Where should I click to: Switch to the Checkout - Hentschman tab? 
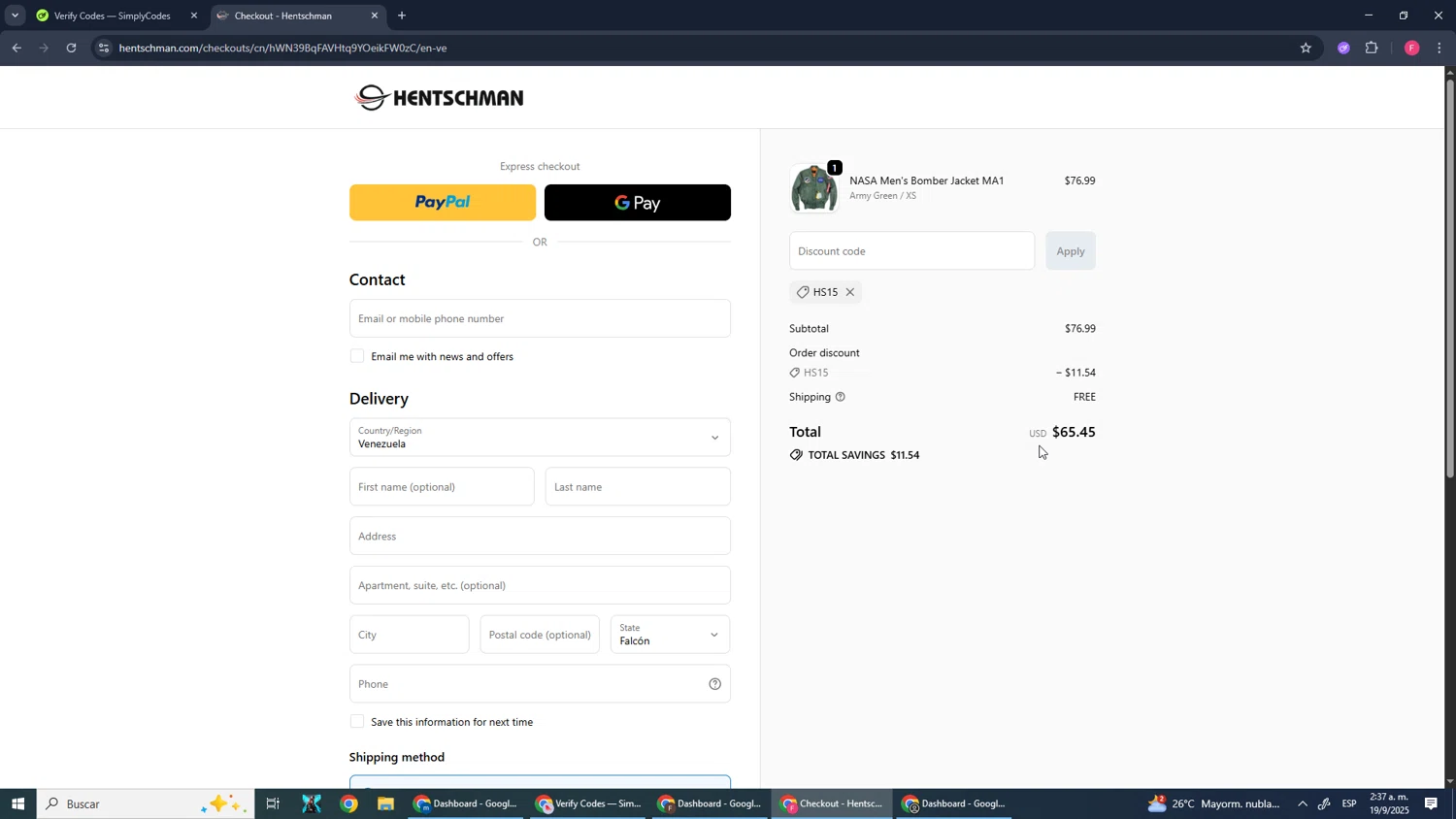283,16
